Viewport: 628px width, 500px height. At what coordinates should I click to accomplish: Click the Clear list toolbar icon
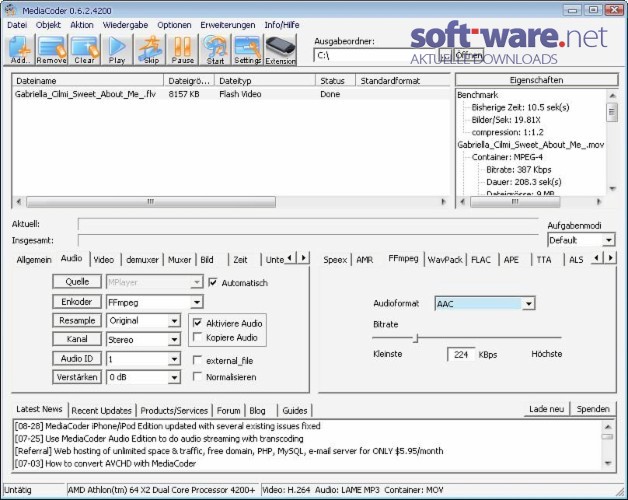pyautogui.click(x=85, y=50)
